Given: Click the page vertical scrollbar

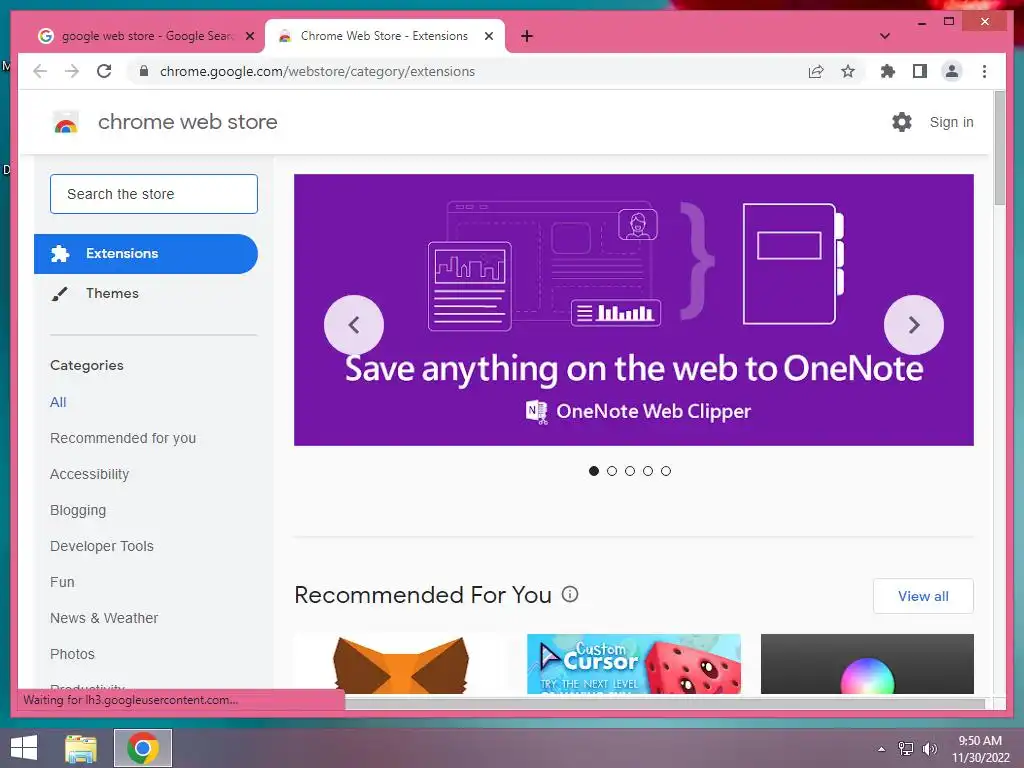Looking at the screenshot, I should 999,150.
